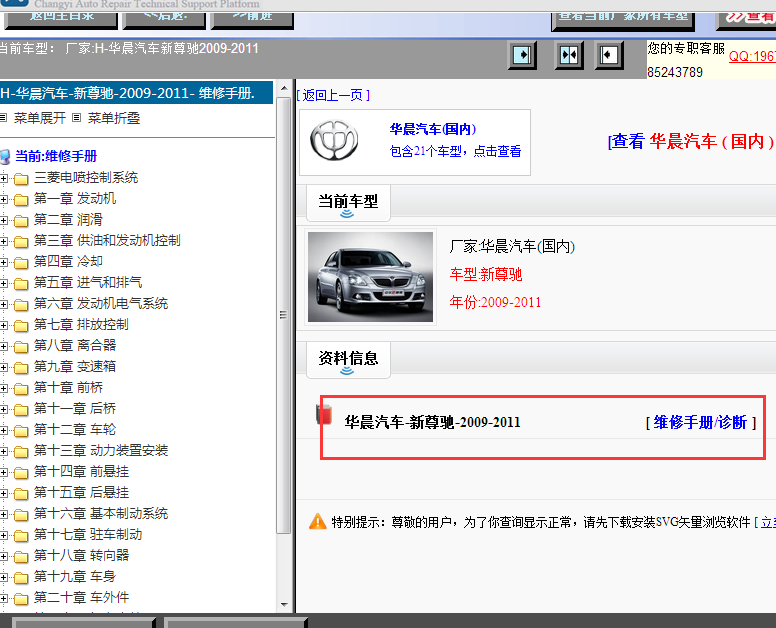Click the center split panels icon
Image resolution: width=776 pixels, height=628 pixels.
pyautogui.click(x=569, y=55)
